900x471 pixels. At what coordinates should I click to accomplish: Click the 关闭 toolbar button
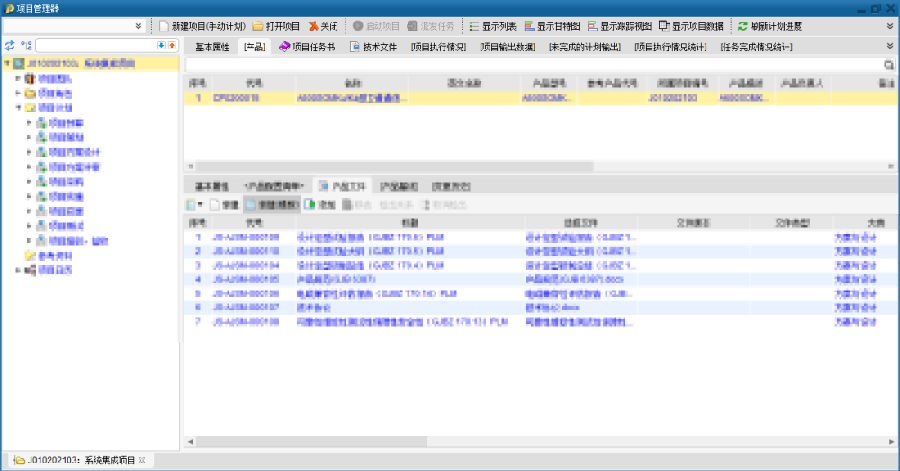point(323,25)
